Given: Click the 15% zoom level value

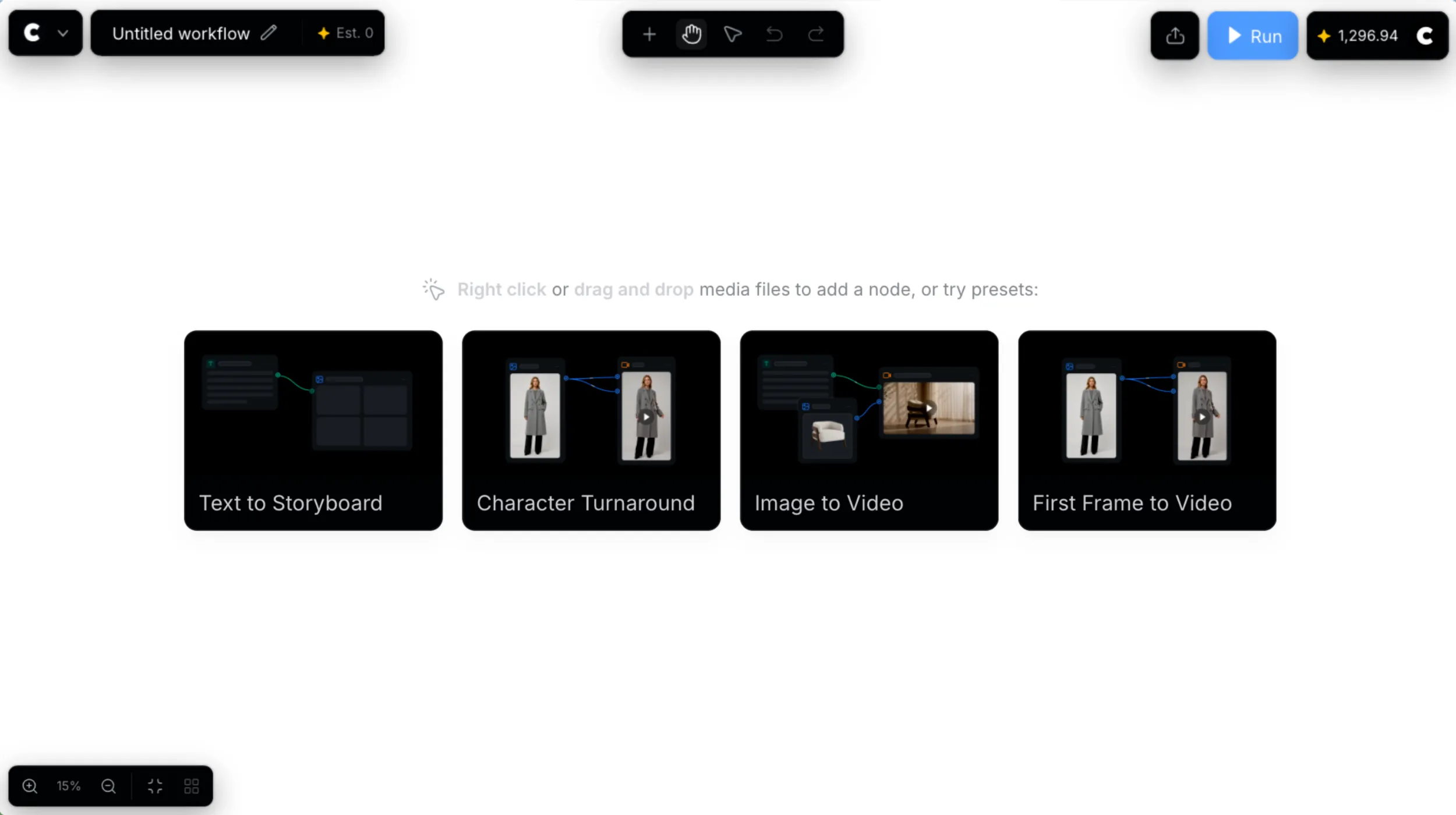Looking at the screenshot, I should [x=69, y=786].
